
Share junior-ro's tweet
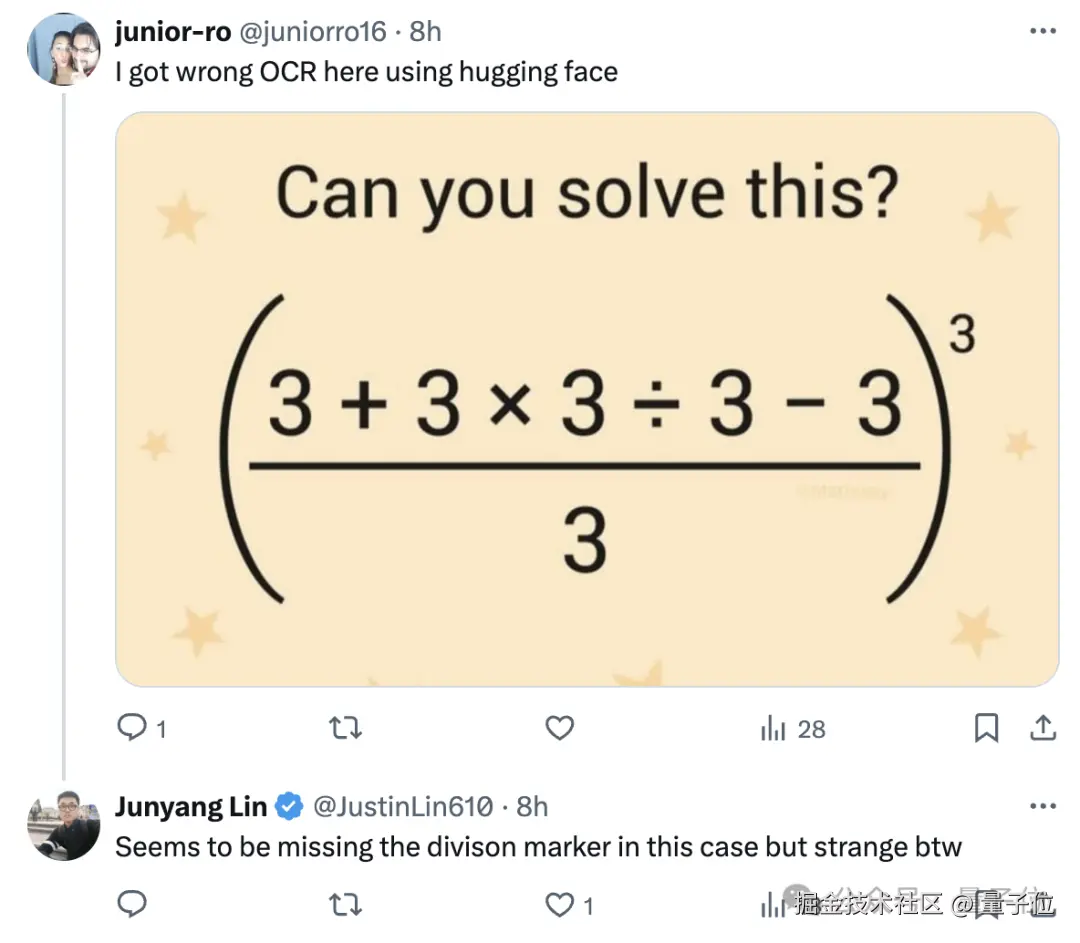(x=1043, y=728)
